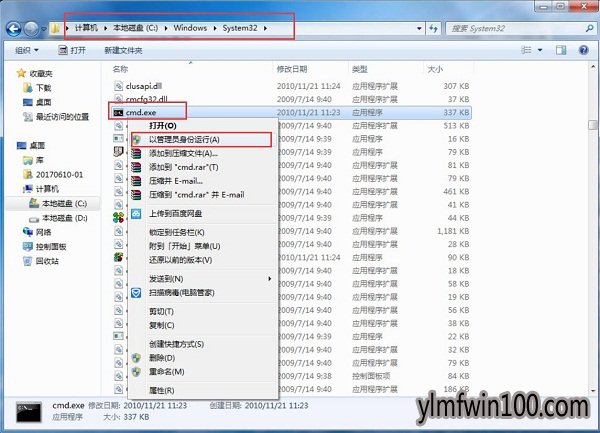Sort by the 名称 column header

[x=120, y=69]
